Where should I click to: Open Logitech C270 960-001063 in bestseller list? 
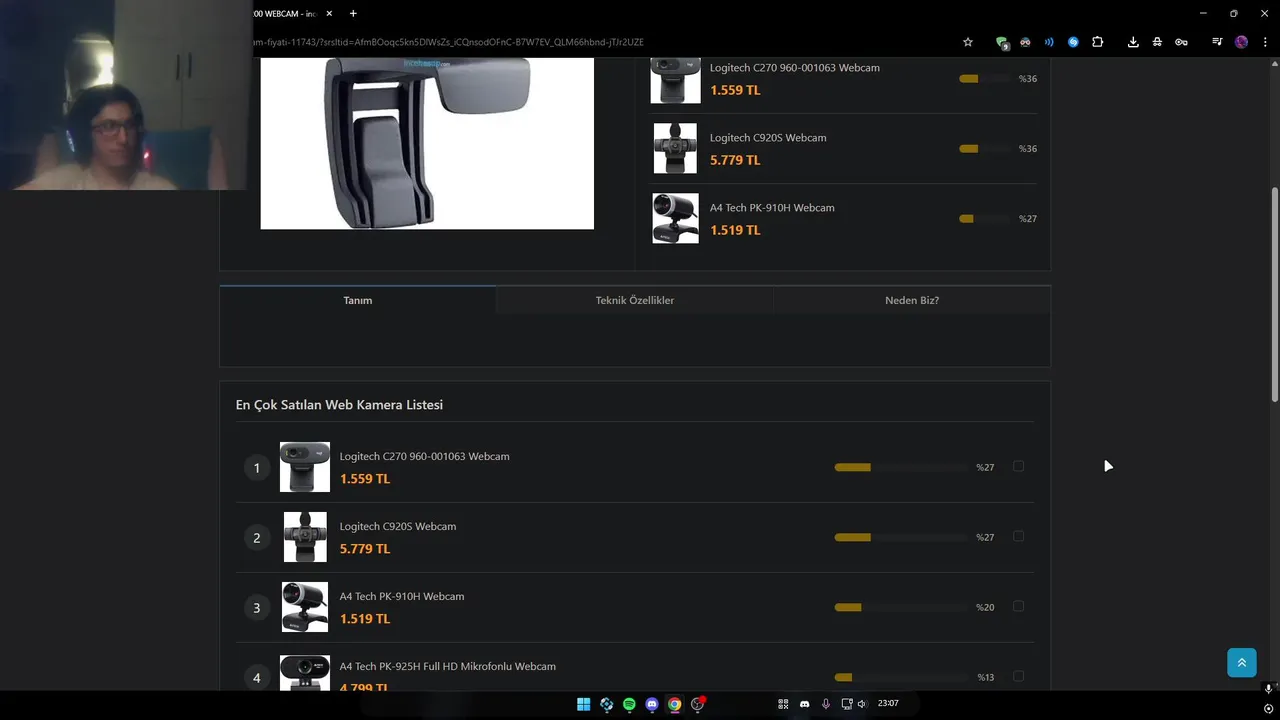tap(424, 456)
